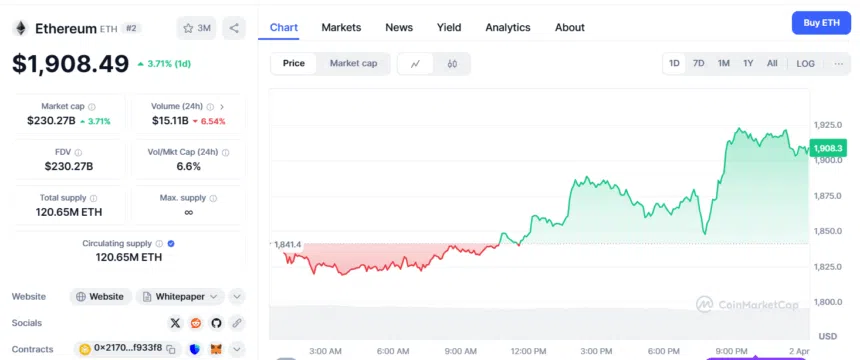Screen dimensions: 860x360
Task: Open Total supply info tooltip icon
Action: [x=93, y=198]
